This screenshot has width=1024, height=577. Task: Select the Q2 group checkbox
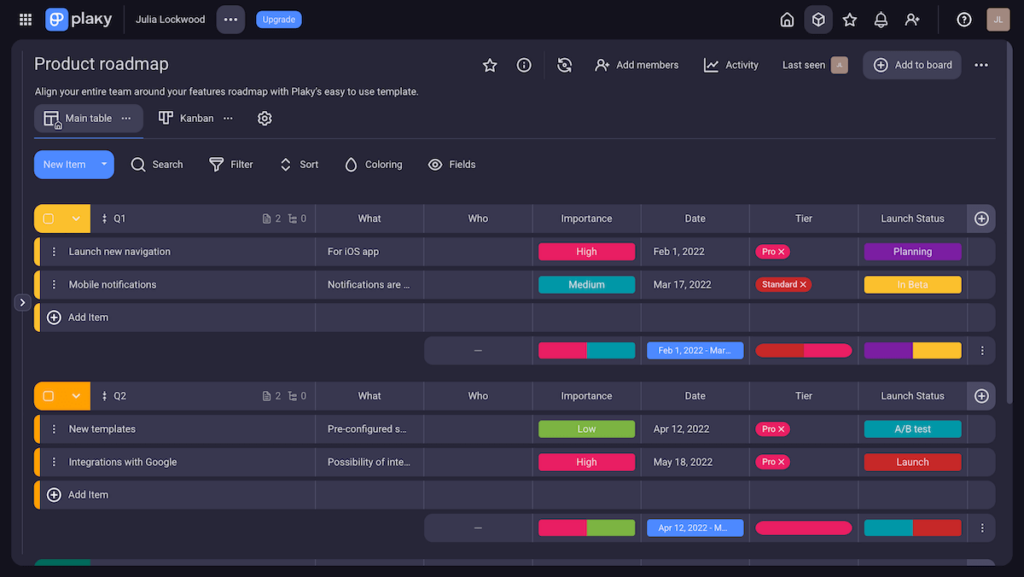(x=47, y=395)
